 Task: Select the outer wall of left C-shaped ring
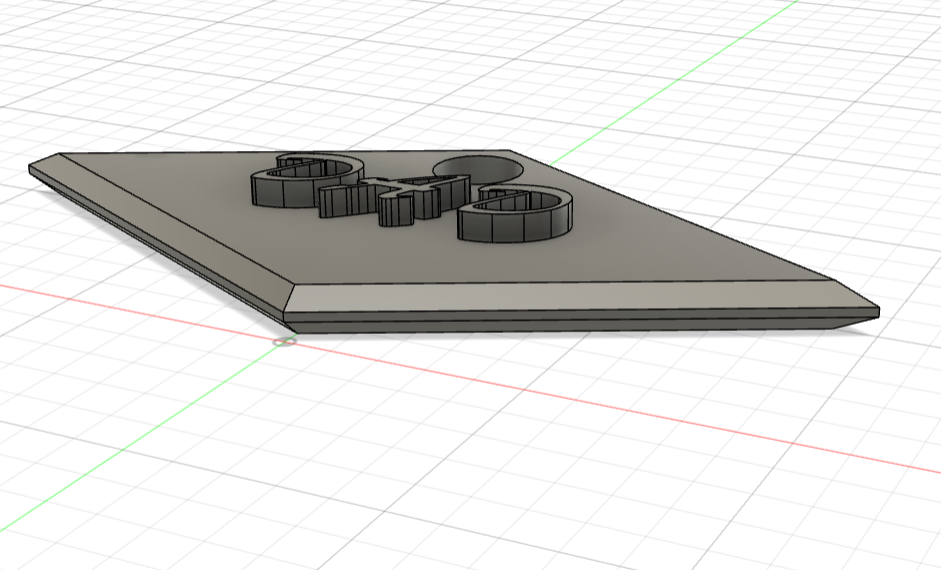(x=277, y=191)
